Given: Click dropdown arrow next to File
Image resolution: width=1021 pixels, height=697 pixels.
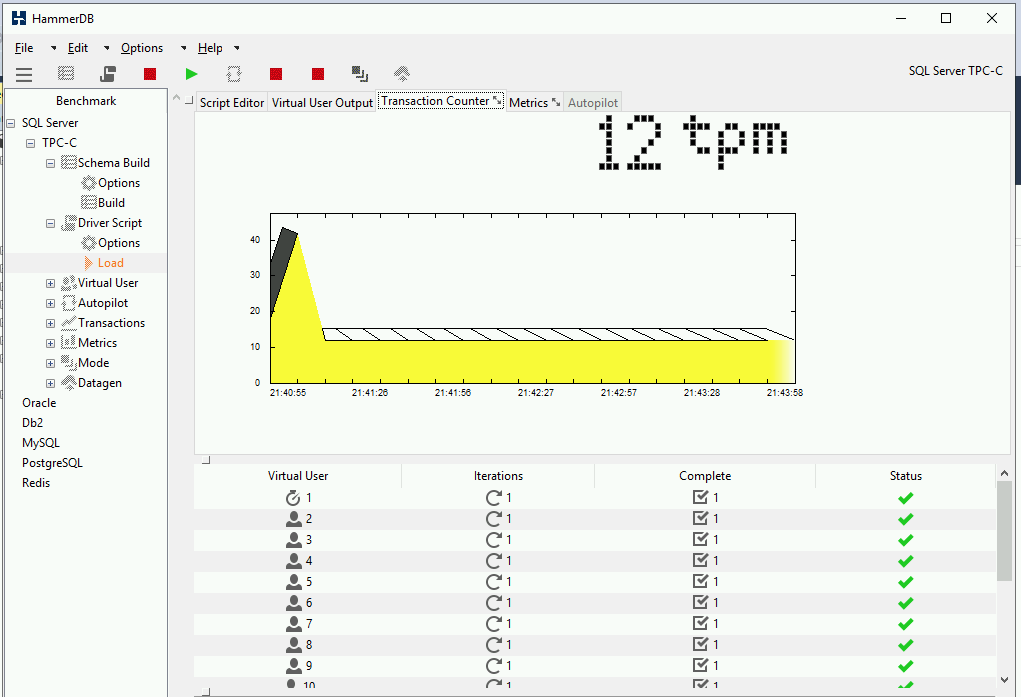Looking at the screenshot, I should pos(53,48).
